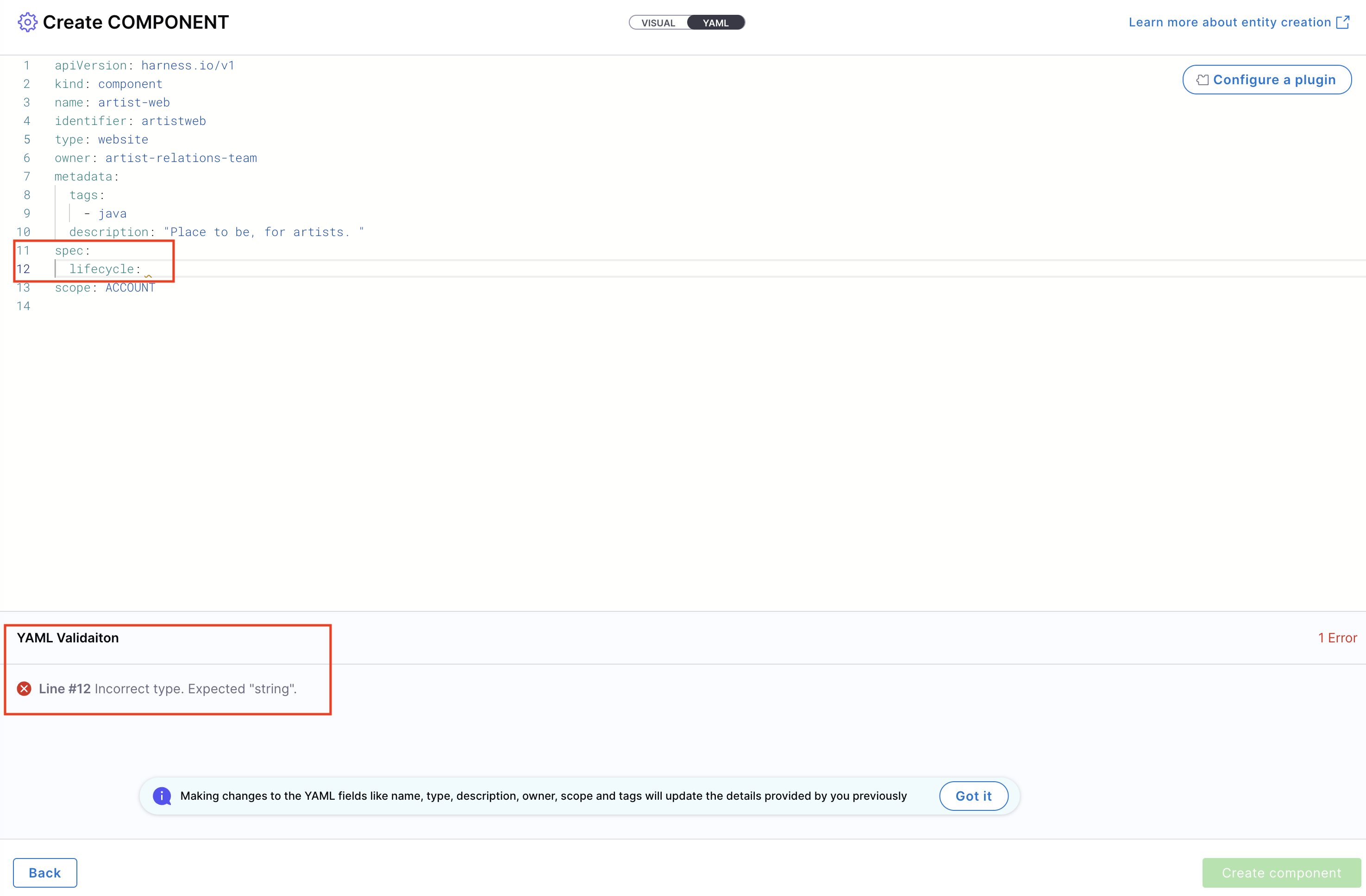Click the plugin icon in Configure button
1366x896 pixels.
[x=1202, y=80]
